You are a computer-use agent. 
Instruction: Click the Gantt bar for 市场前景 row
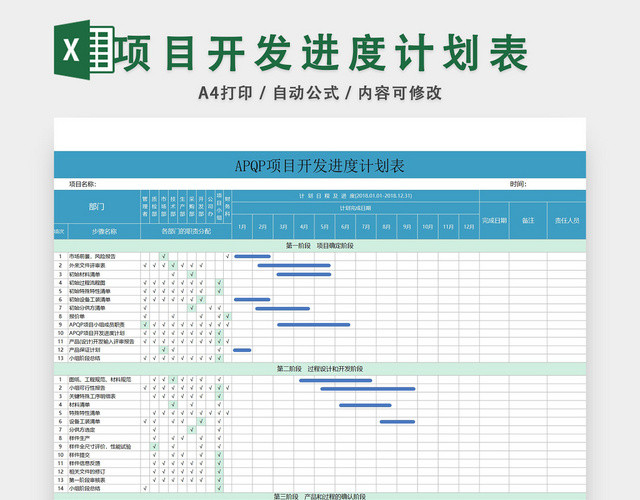click(x=252, y=256)
